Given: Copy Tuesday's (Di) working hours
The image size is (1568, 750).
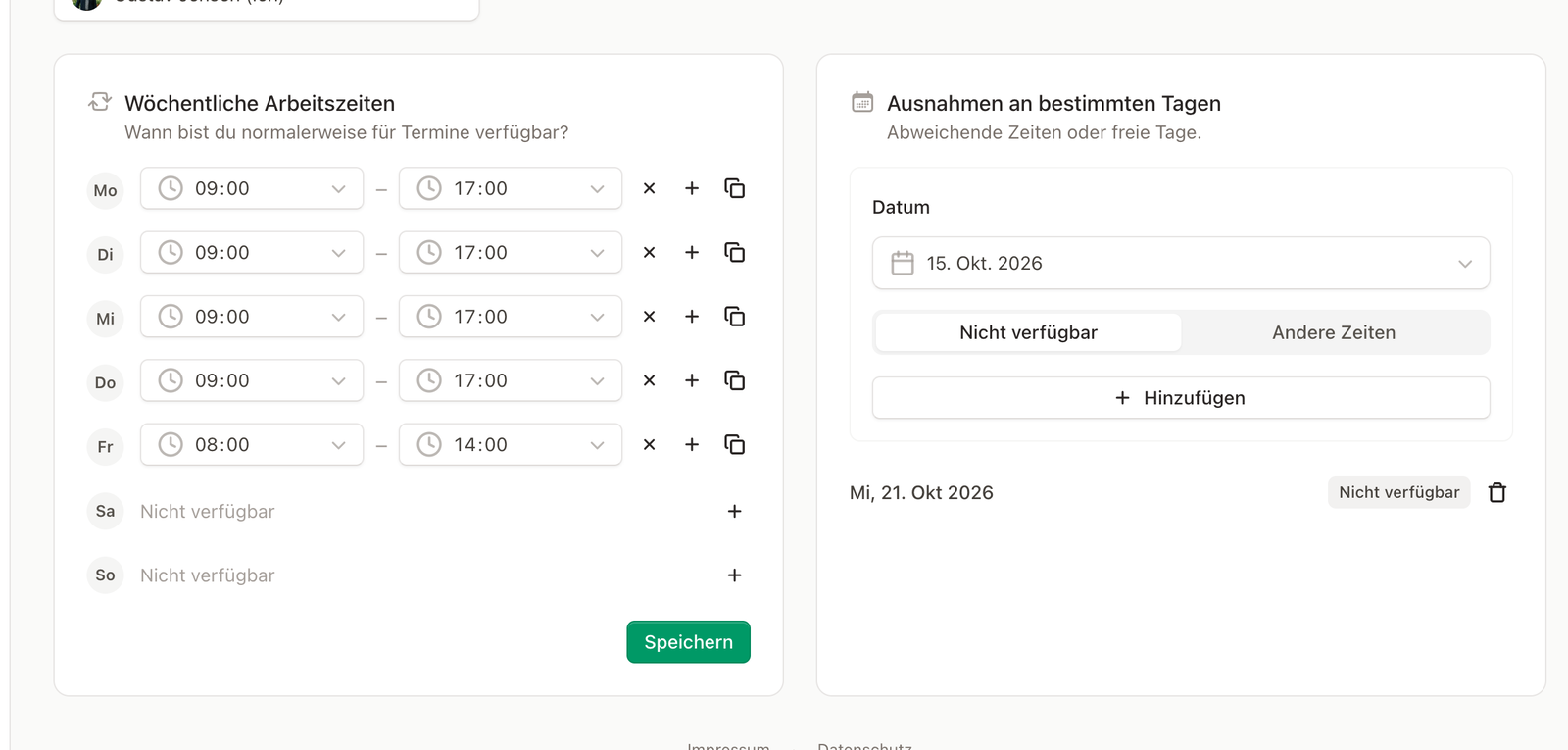Looking at the screenshot, I should (x=735, y=253).
